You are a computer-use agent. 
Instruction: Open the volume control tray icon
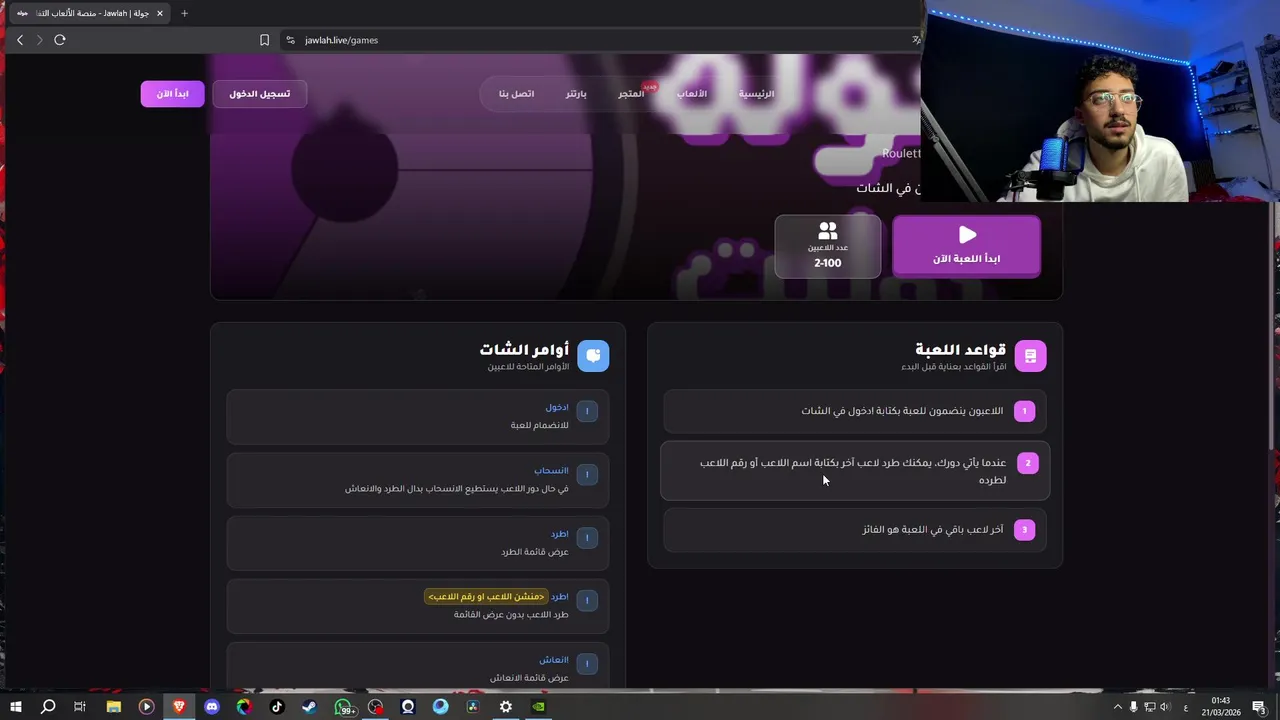(1167, 707)
